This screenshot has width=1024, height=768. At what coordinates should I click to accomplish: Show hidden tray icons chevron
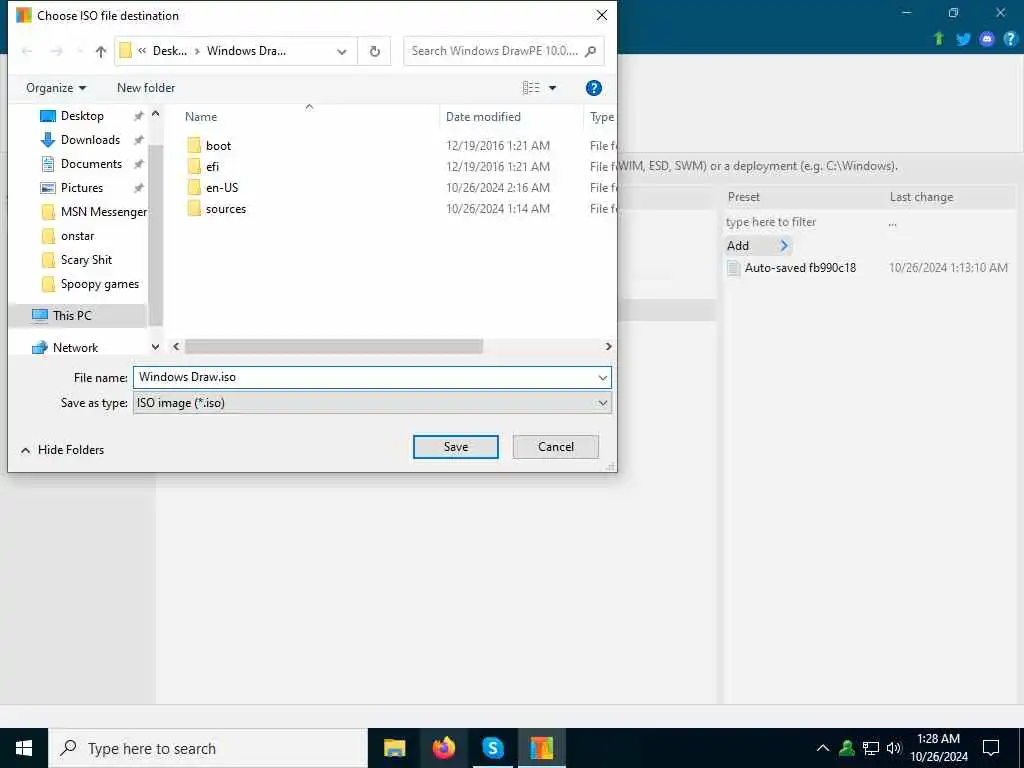tap(823, 748)
